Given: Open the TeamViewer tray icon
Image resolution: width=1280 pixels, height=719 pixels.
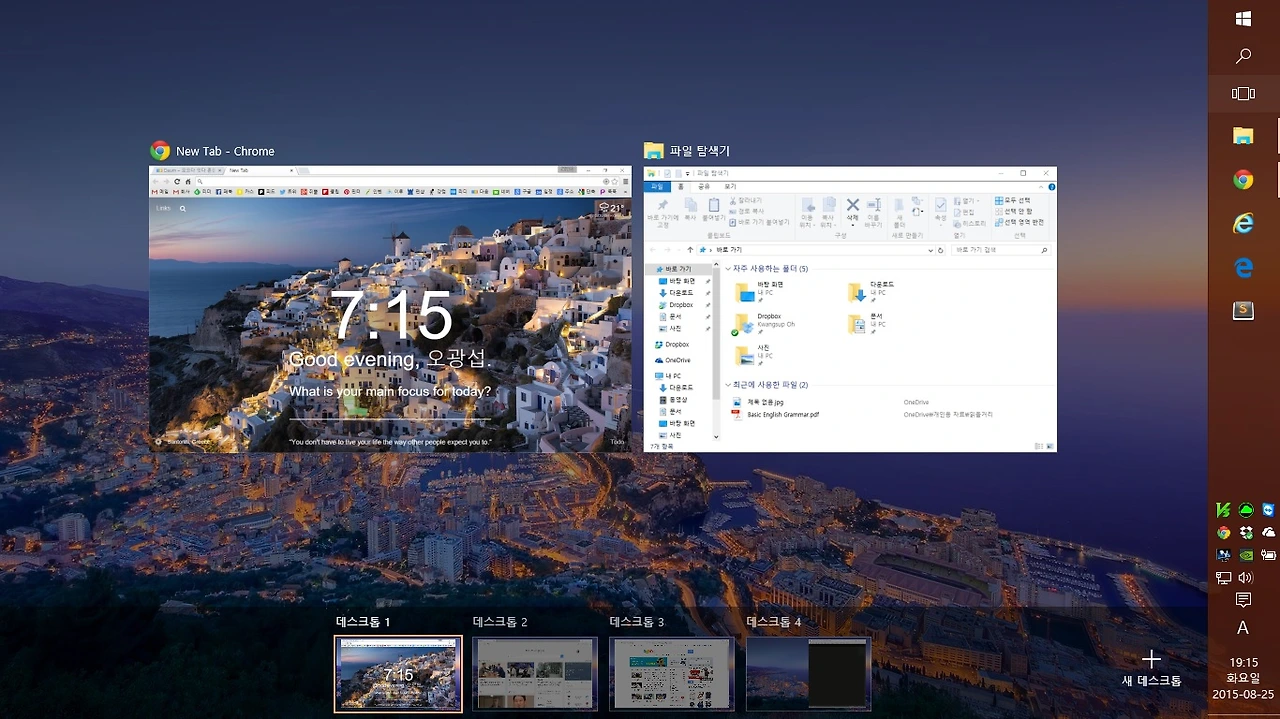Looking at the screenshot, I should 1268,510.
